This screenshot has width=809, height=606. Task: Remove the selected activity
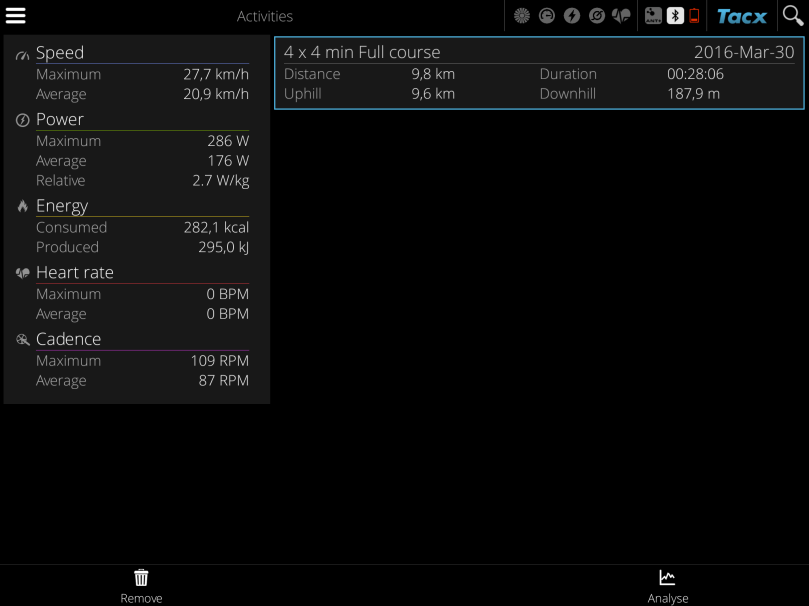[x=141, y=586]
